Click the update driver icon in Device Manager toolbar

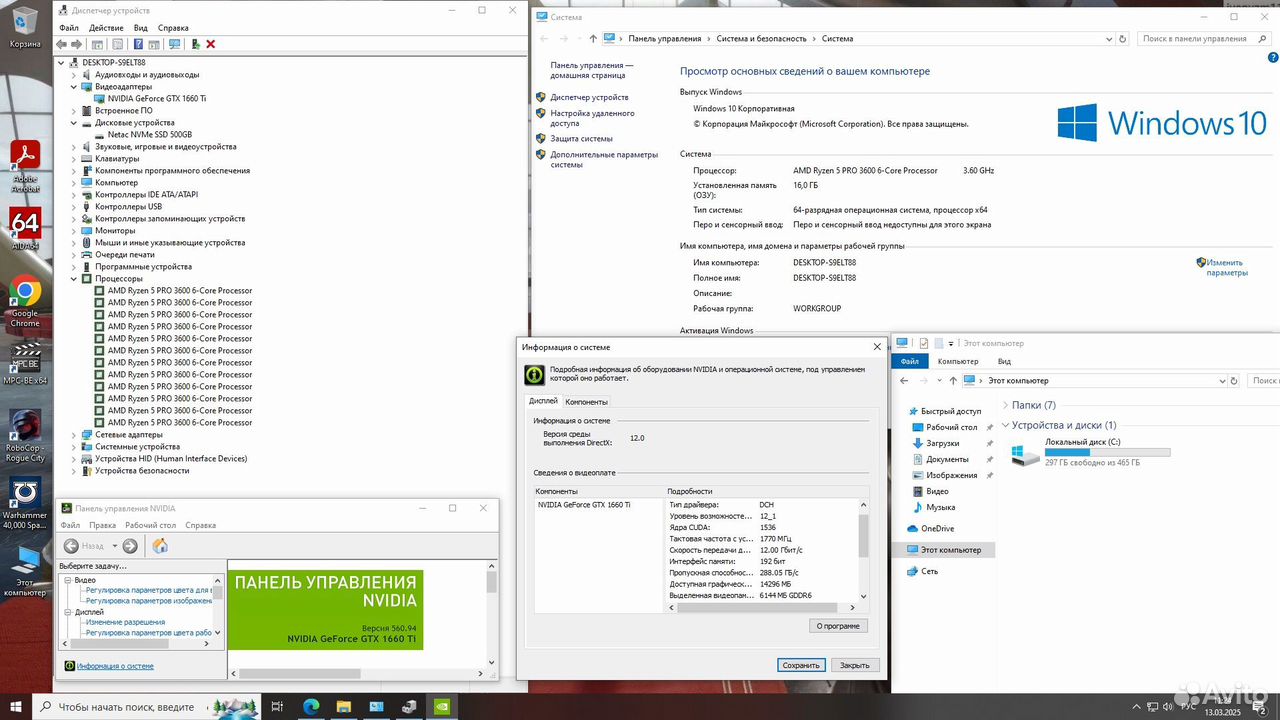(195, 44)
